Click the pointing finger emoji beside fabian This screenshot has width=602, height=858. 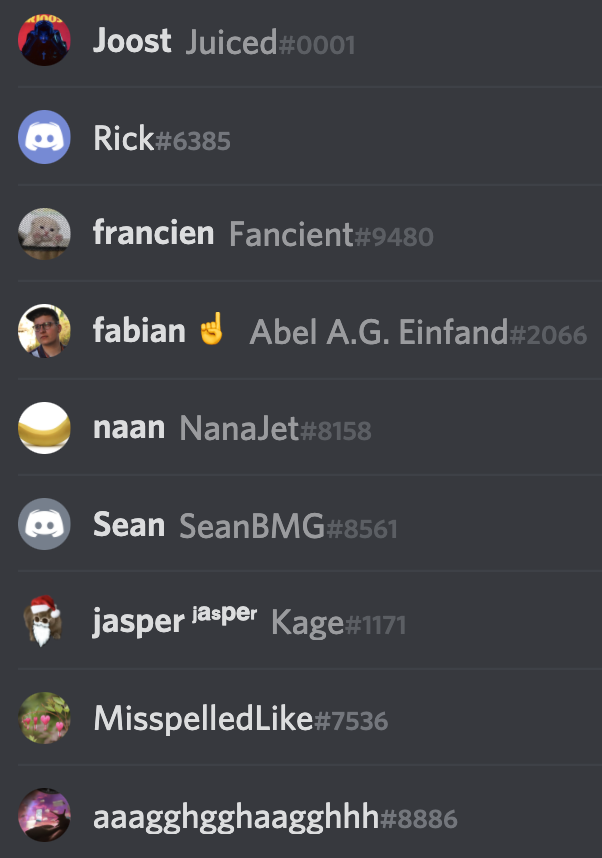(212, 328)
